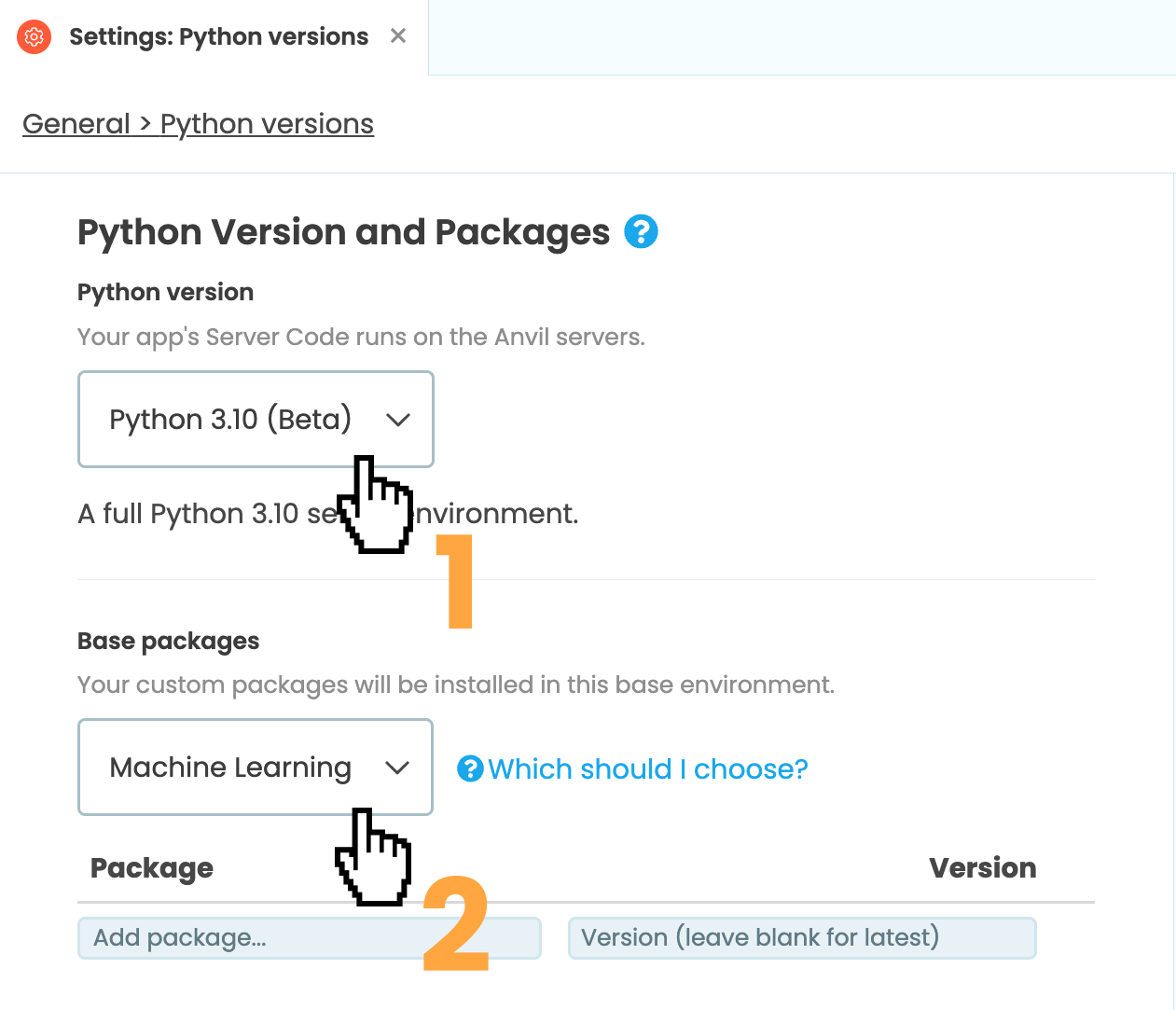Click the General breadcrumb link
The width and height of the screenshot is (1176, 1010).
(x=78, y=123)
